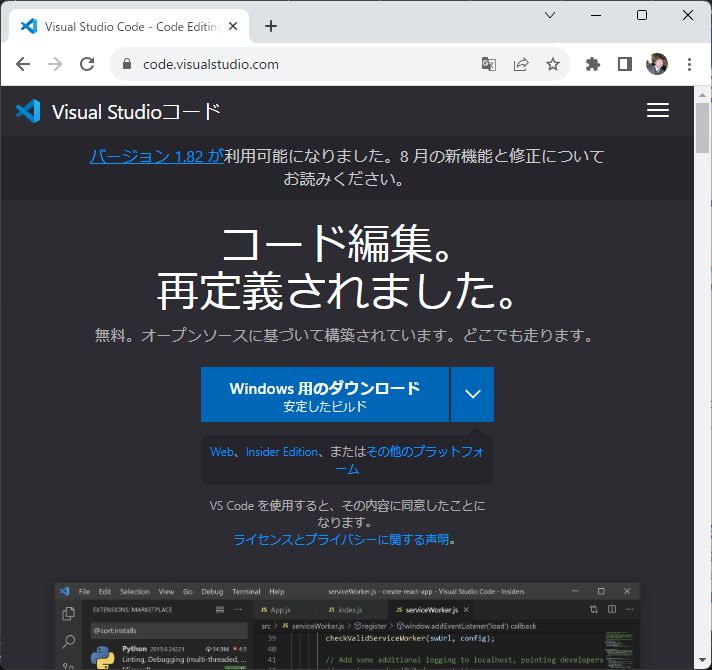The height and width of the screenshot is (670, 712).
Task: Open the Google Translate page icon
Action: pos(489,64)
